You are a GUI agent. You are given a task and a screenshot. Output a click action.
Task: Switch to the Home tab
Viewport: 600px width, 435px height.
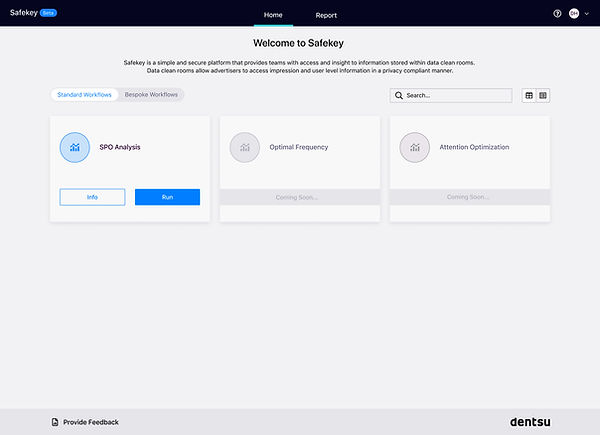(273, 15)
